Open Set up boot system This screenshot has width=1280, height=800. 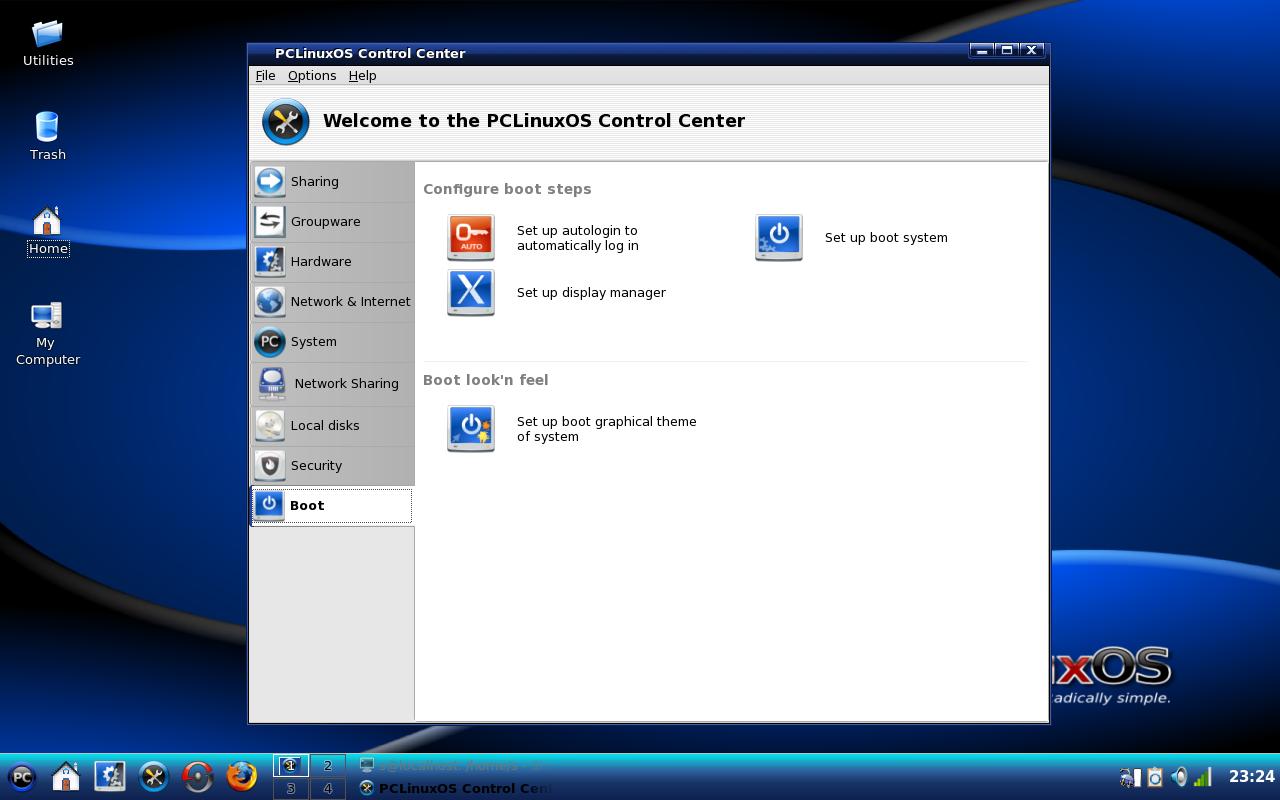pos(852,238)
